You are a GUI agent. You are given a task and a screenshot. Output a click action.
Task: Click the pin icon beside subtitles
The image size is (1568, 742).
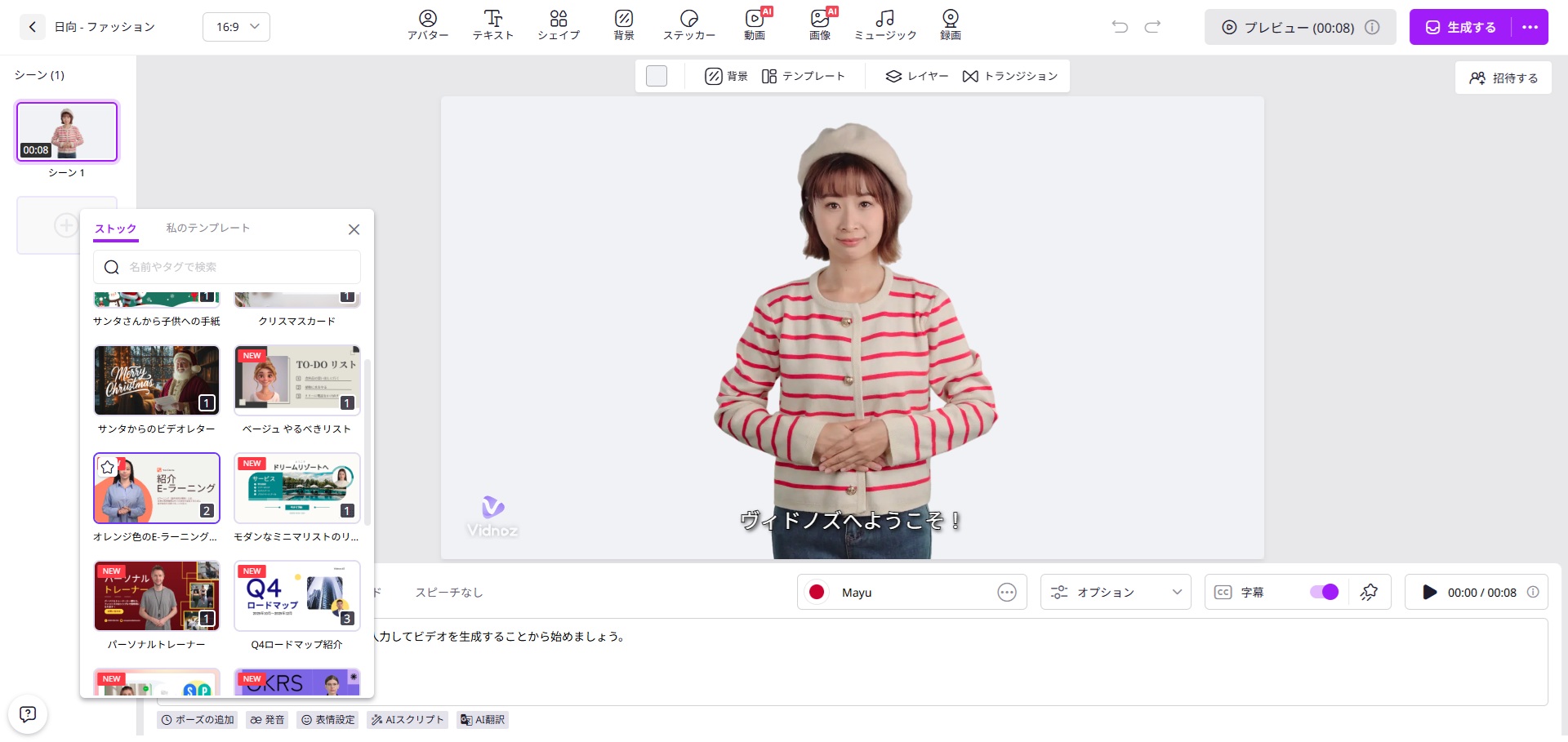click(1369, 593)
